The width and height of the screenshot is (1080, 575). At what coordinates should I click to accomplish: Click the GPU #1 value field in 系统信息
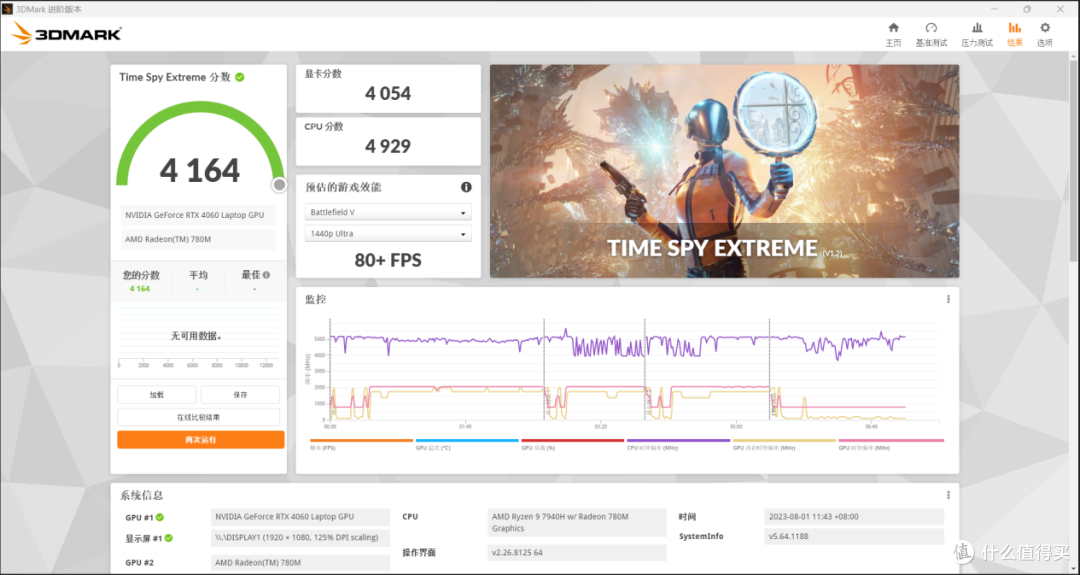pyautogui.click(x=300, y=517)
